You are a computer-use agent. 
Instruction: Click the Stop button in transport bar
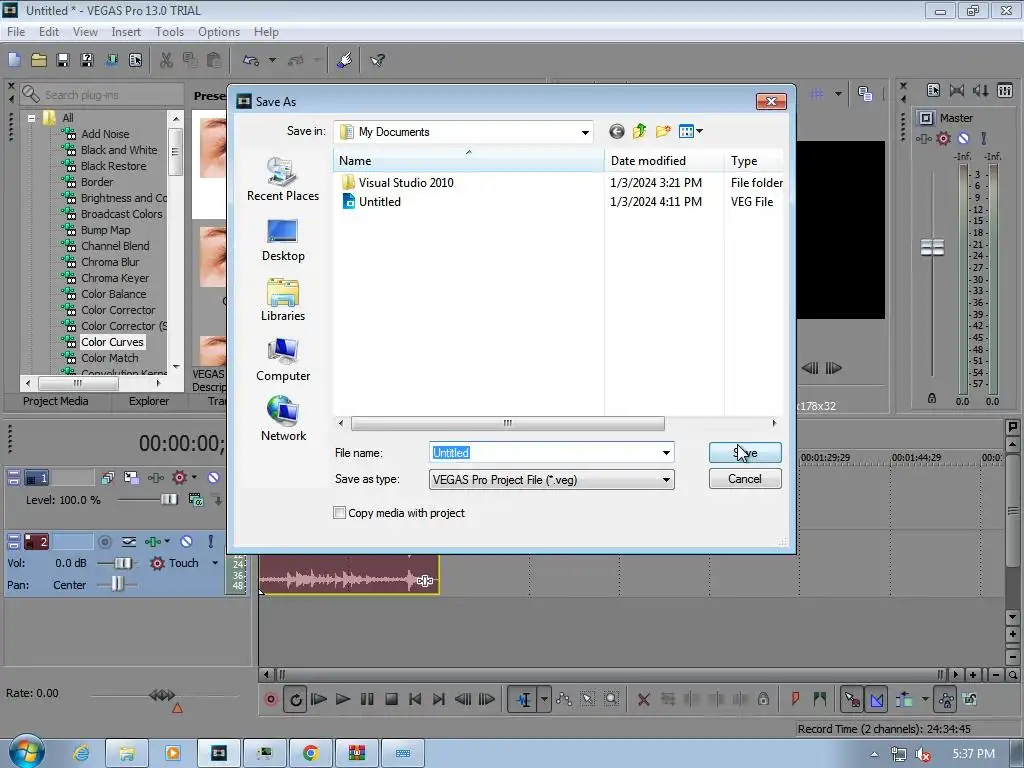391,699
